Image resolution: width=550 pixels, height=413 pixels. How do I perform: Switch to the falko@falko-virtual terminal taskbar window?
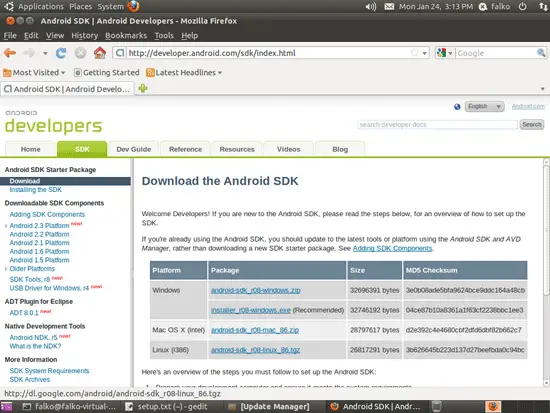(69, 407)
